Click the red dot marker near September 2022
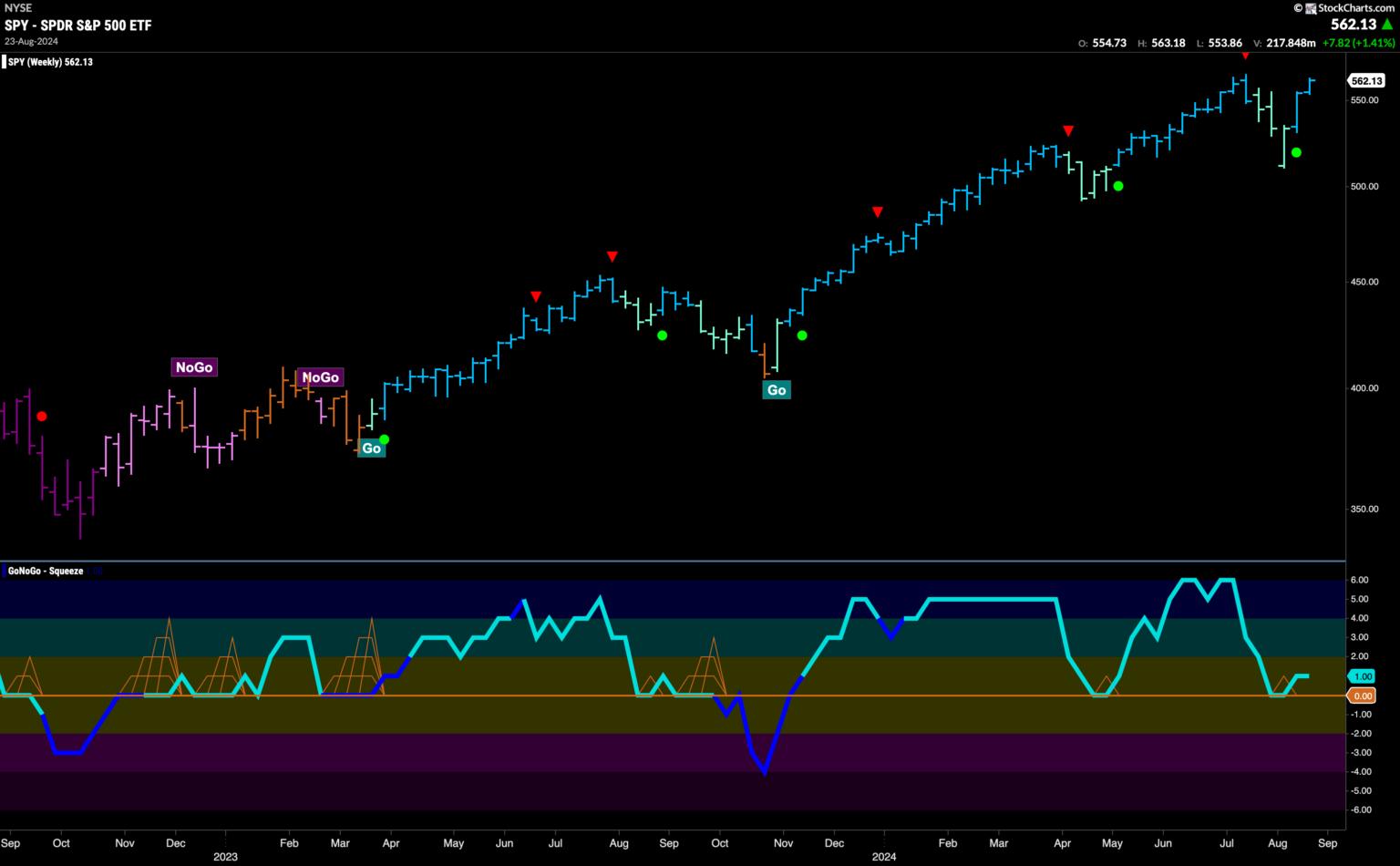This screenshot has width=1400, height=866. [x=41, y=417]
